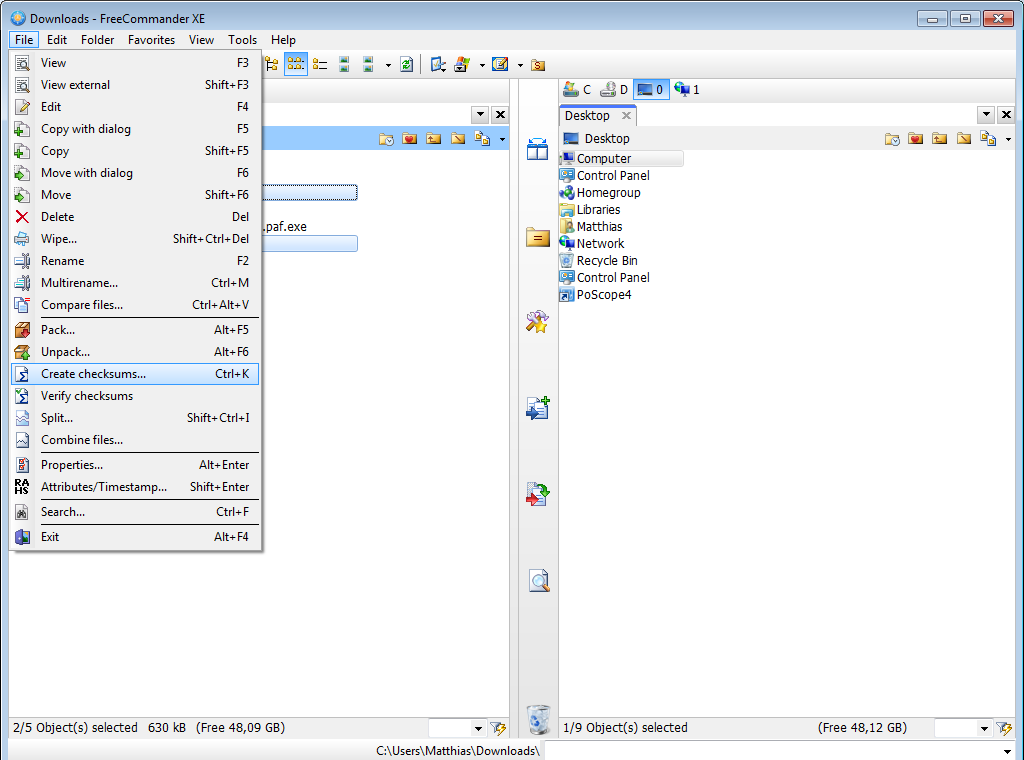Select the PoScope4 shortcut
The height and width of the screenshot is (760, 1024).
pos(596,294)
